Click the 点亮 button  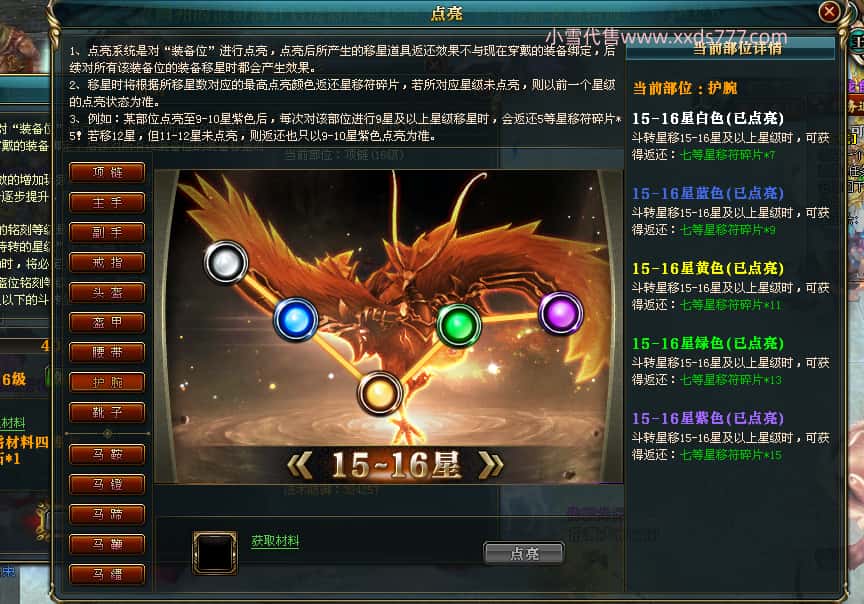(x=524, y=553)
